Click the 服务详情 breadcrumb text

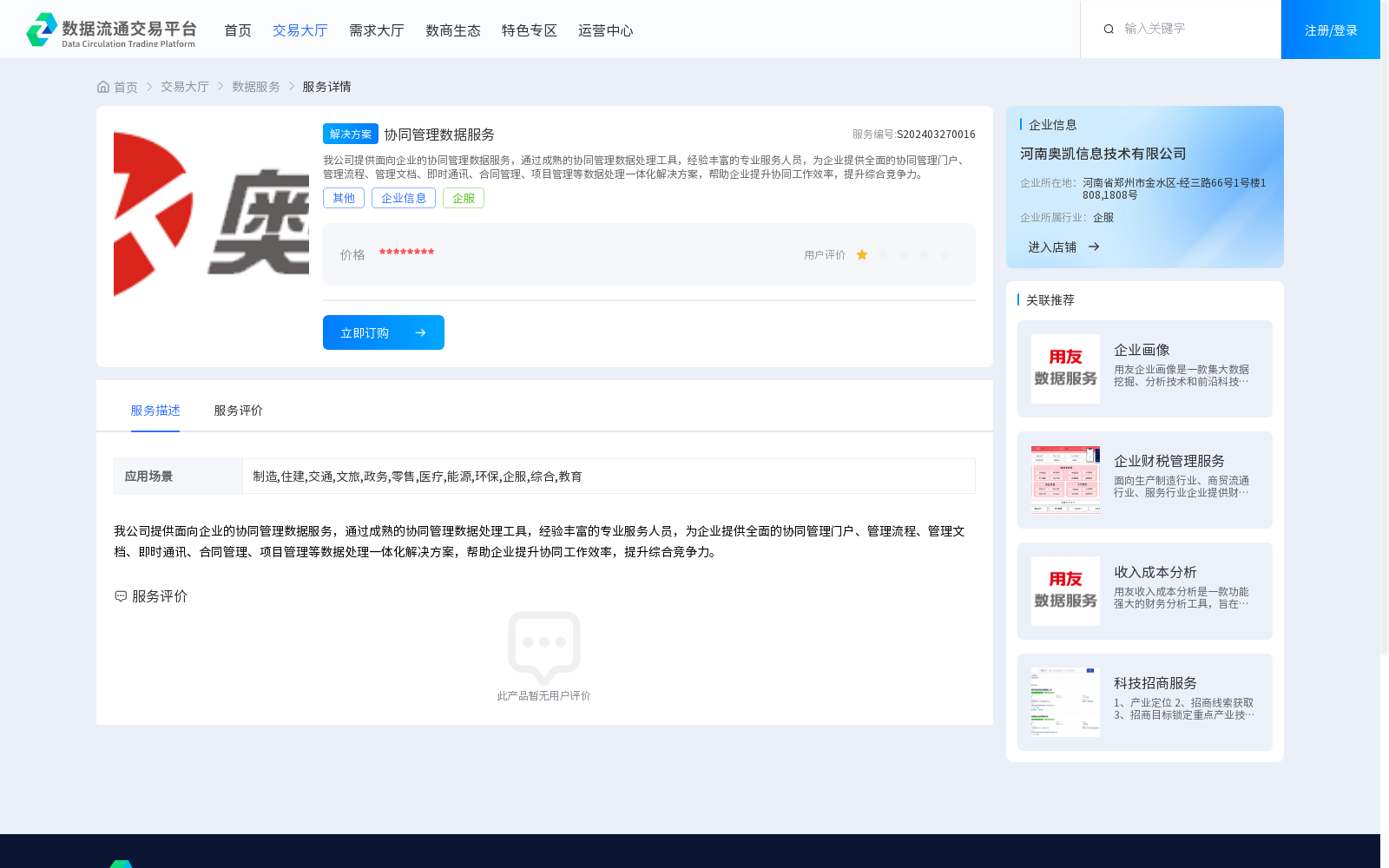[326, 87]
